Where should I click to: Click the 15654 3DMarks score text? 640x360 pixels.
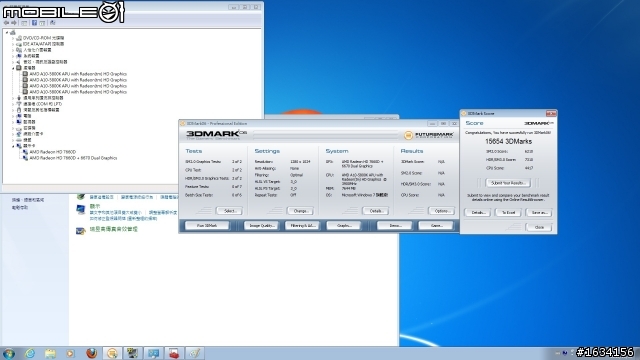point(508,141)
